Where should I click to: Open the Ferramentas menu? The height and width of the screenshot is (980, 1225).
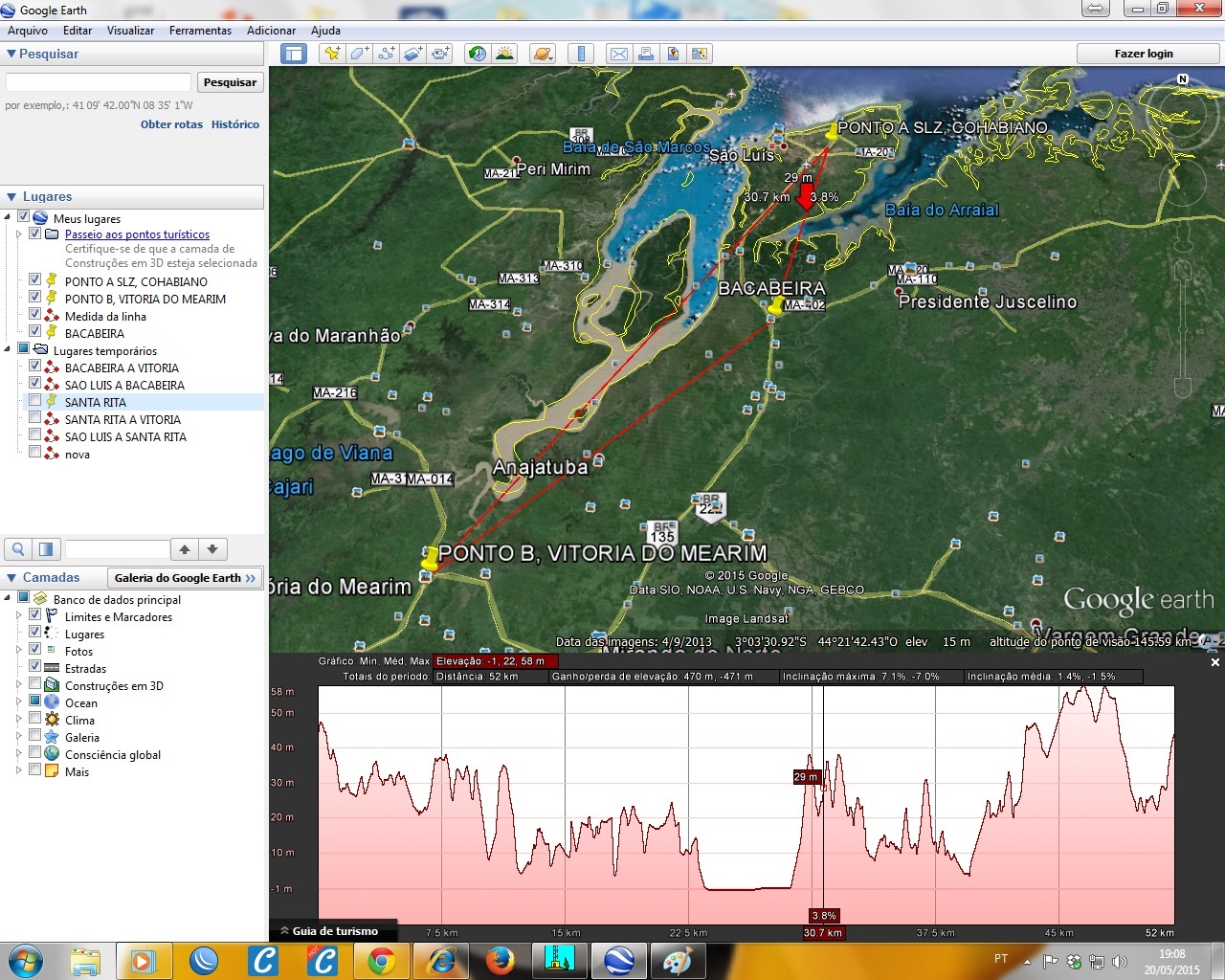point(200,31)
